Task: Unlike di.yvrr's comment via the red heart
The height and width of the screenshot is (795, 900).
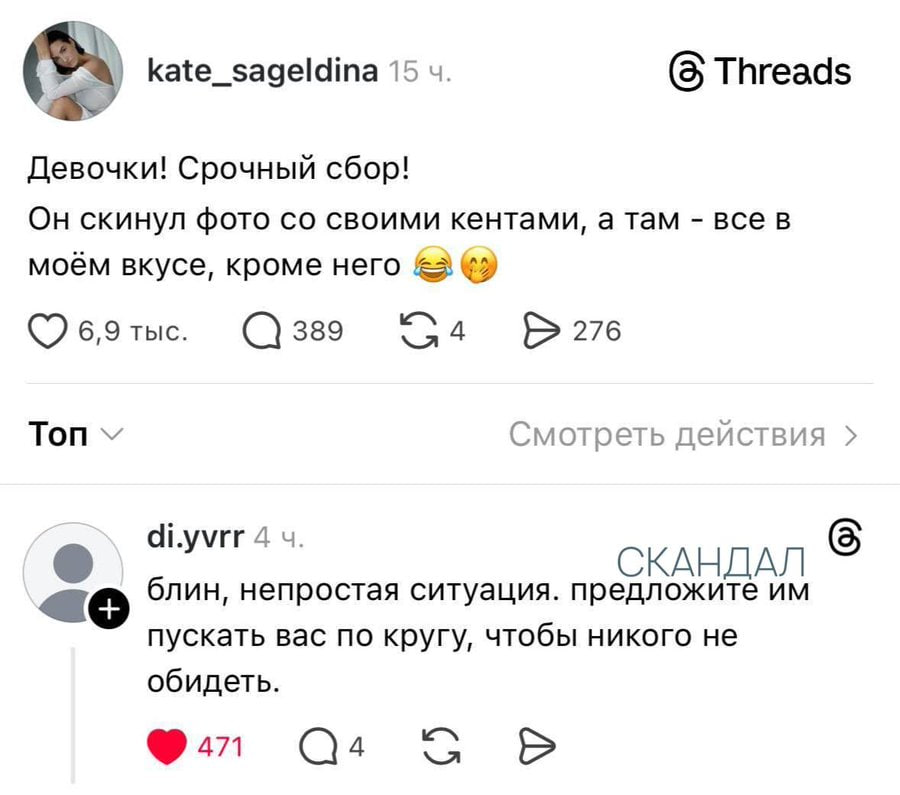Action: pos(166,747)
